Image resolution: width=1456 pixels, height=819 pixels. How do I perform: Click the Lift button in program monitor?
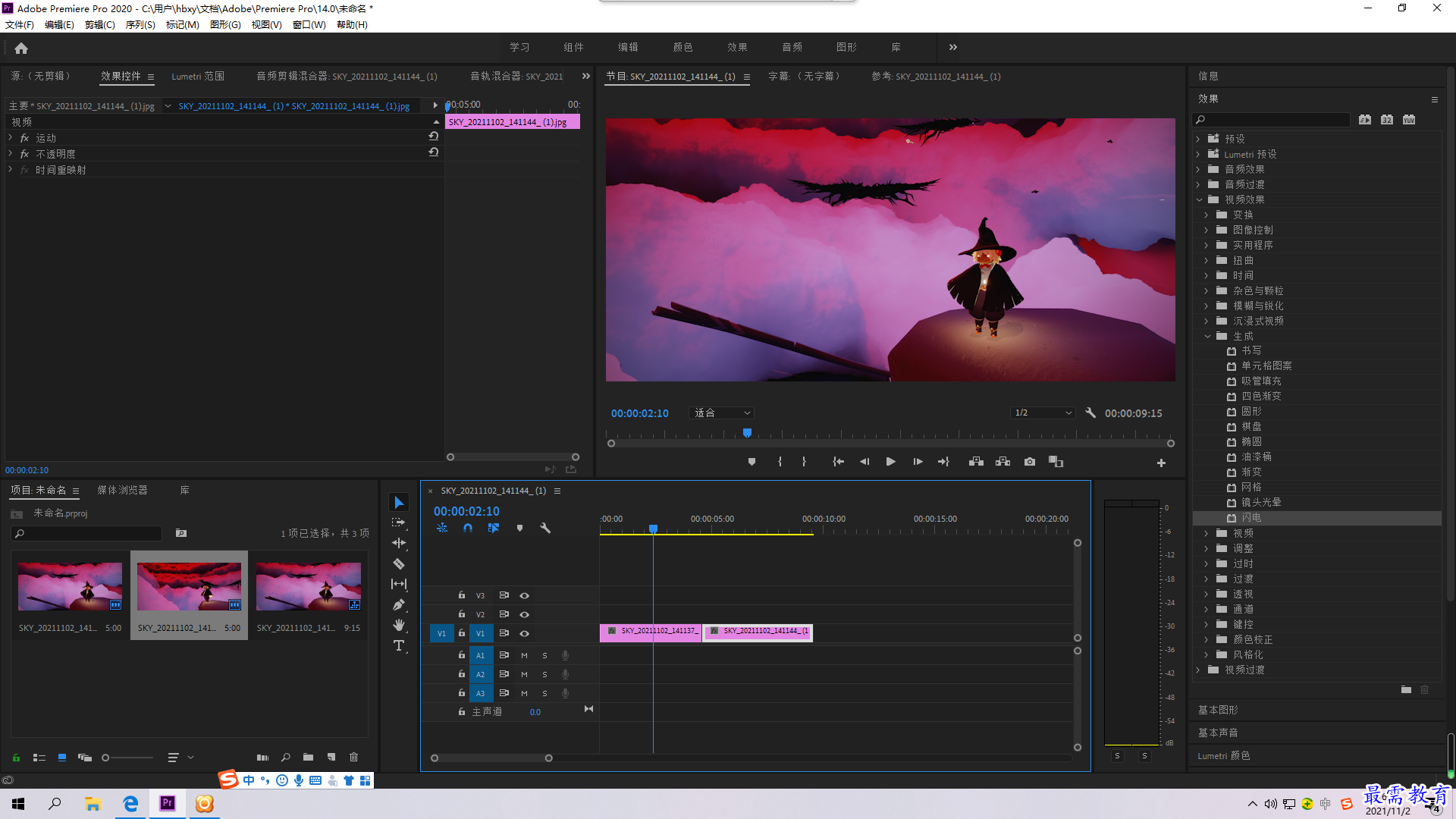point(976,462)
